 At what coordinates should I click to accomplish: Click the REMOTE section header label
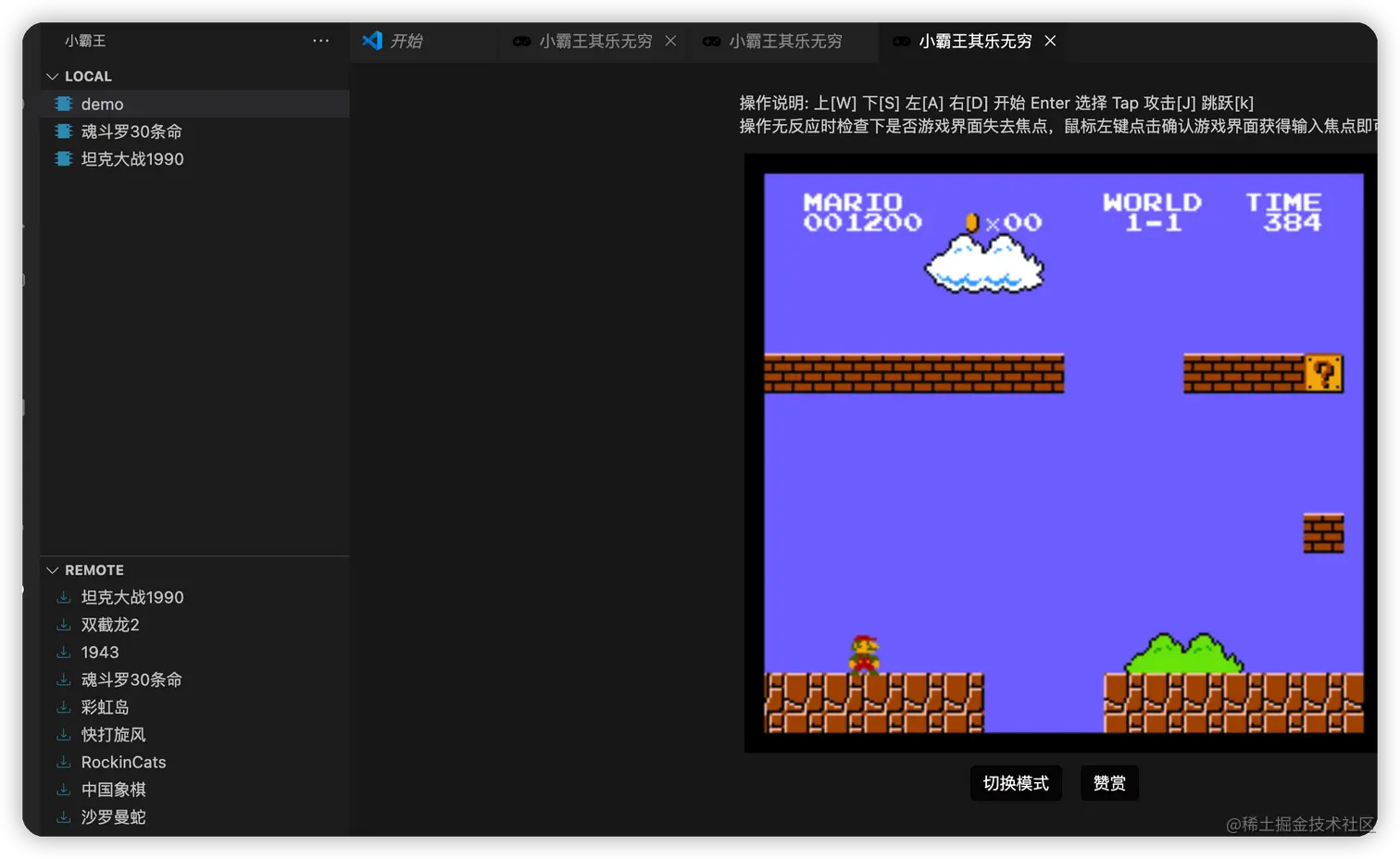click(94, 570)
